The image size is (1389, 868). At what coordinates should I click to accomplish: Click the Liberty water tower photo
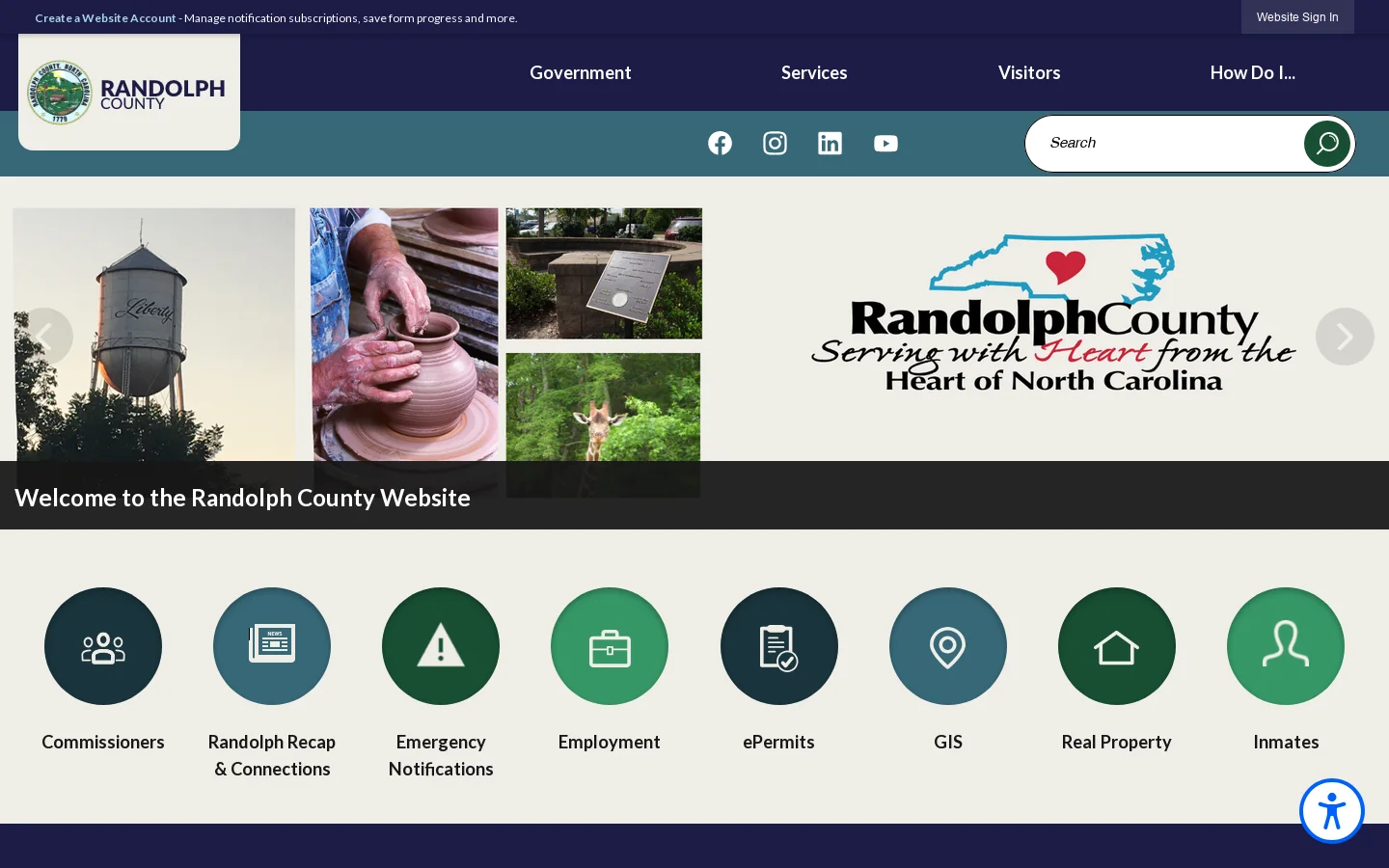[x=154, y=335]
